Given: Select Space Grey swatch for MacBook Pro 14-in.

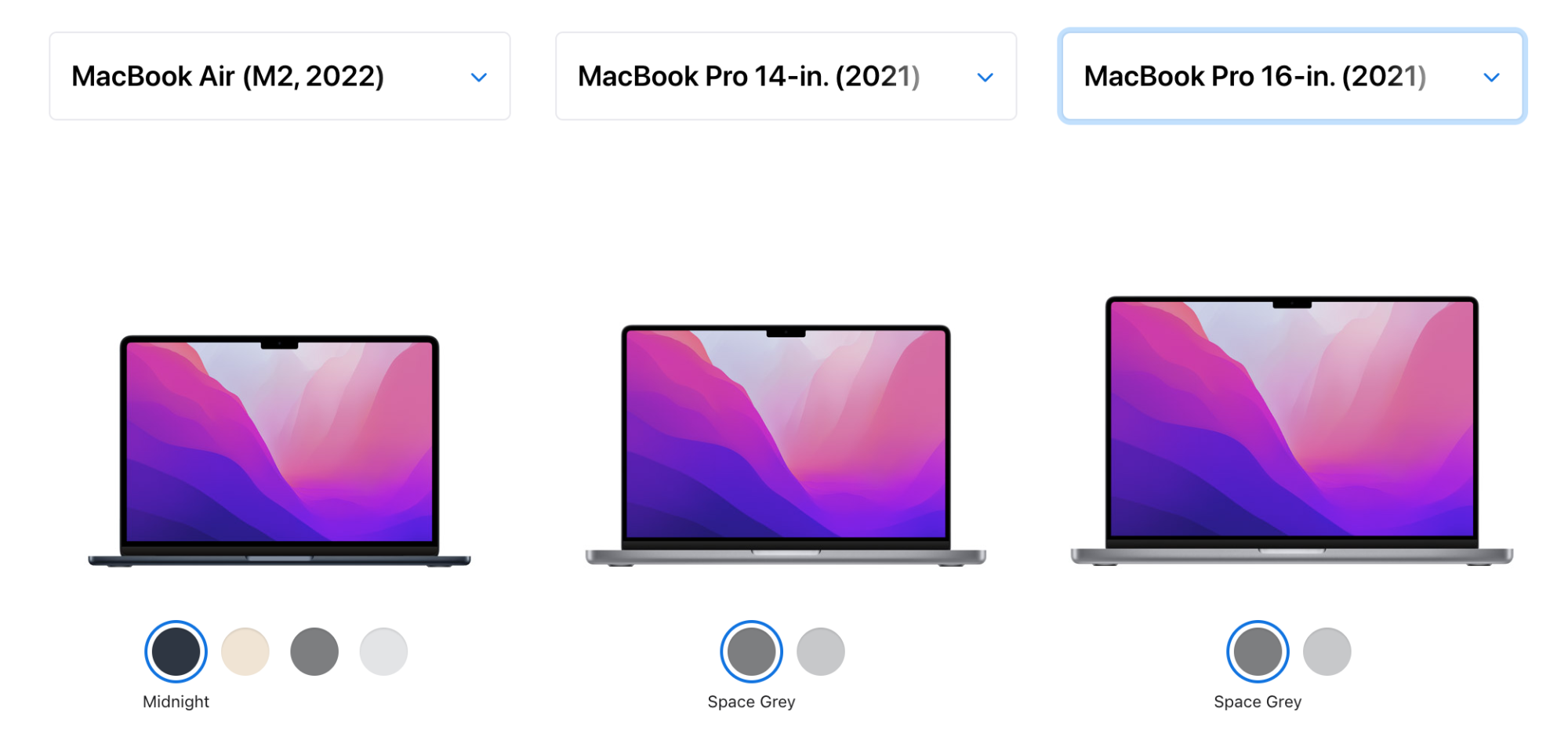Looking at the screenshot, I should (752, 651).
